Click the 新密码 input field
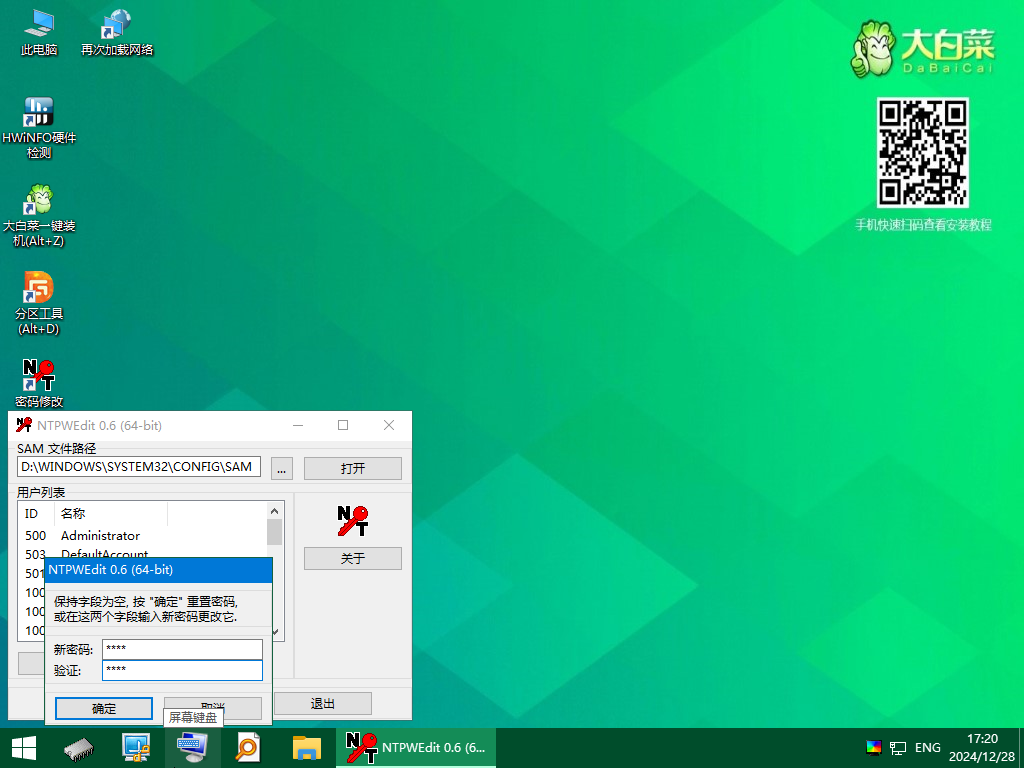The height and width of the screenshot is (768, 1024). click(182, 650)
